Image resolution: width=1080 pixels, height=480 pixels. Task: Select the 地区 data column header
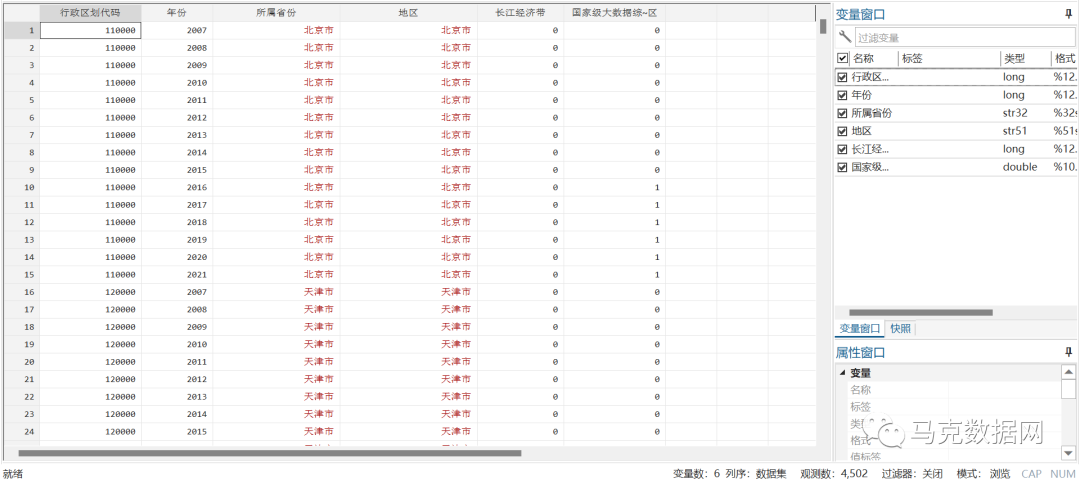(408, 13)
